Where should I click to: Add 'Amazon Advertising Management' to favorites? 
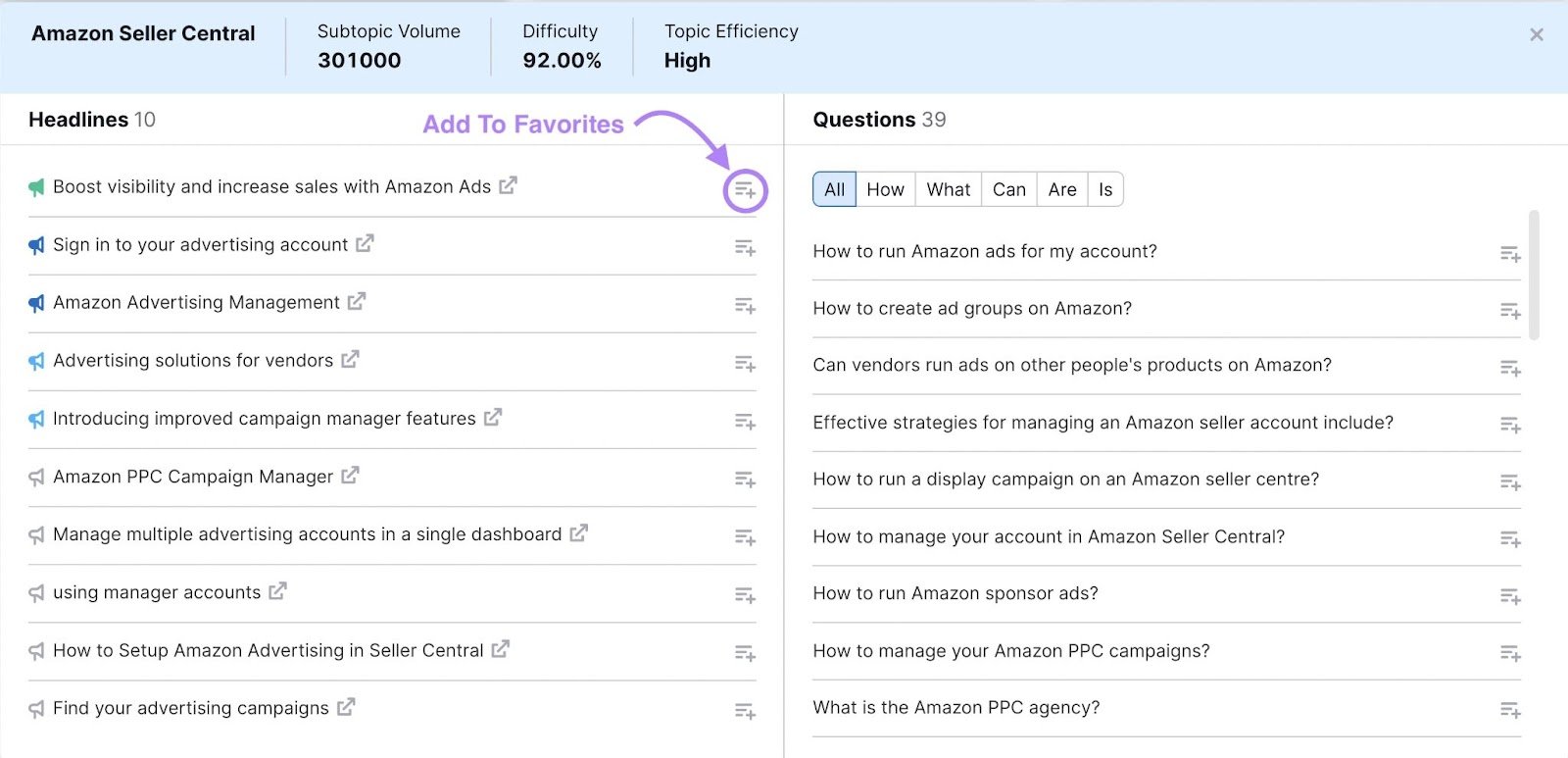tap(745, 306)
